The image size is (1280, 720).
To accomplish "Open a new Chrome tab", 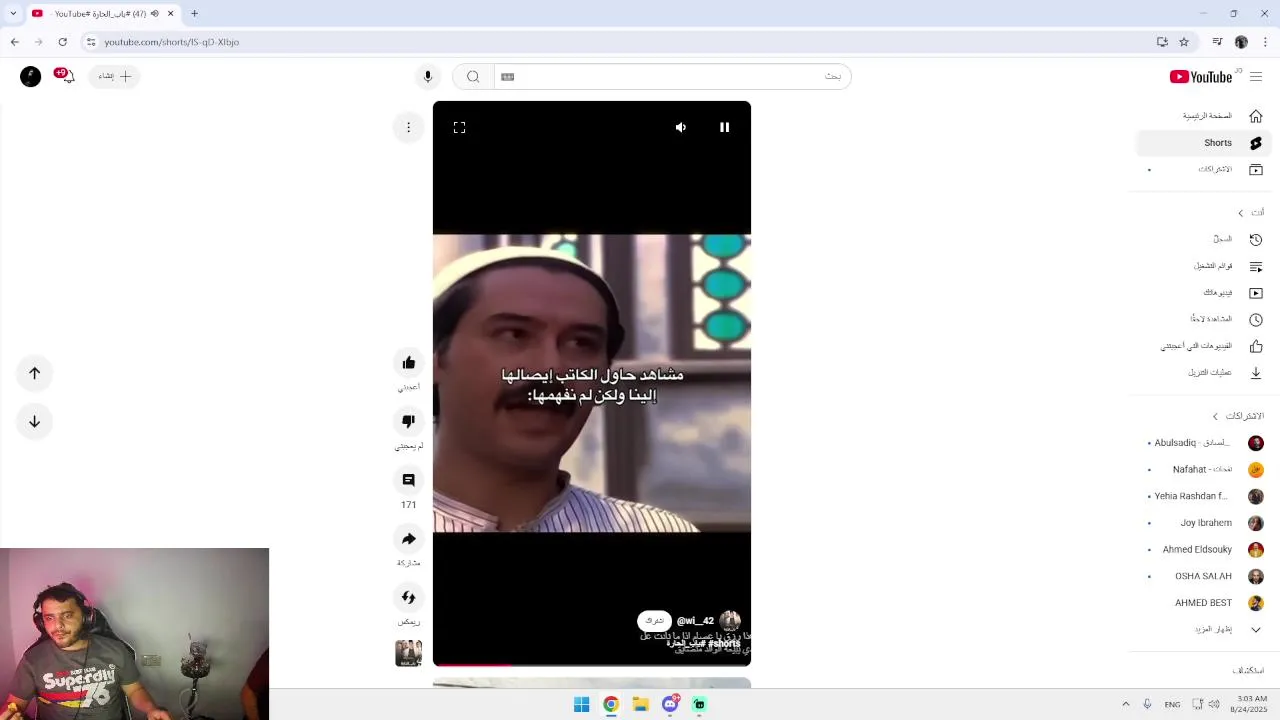I will [x=194, y=14].
